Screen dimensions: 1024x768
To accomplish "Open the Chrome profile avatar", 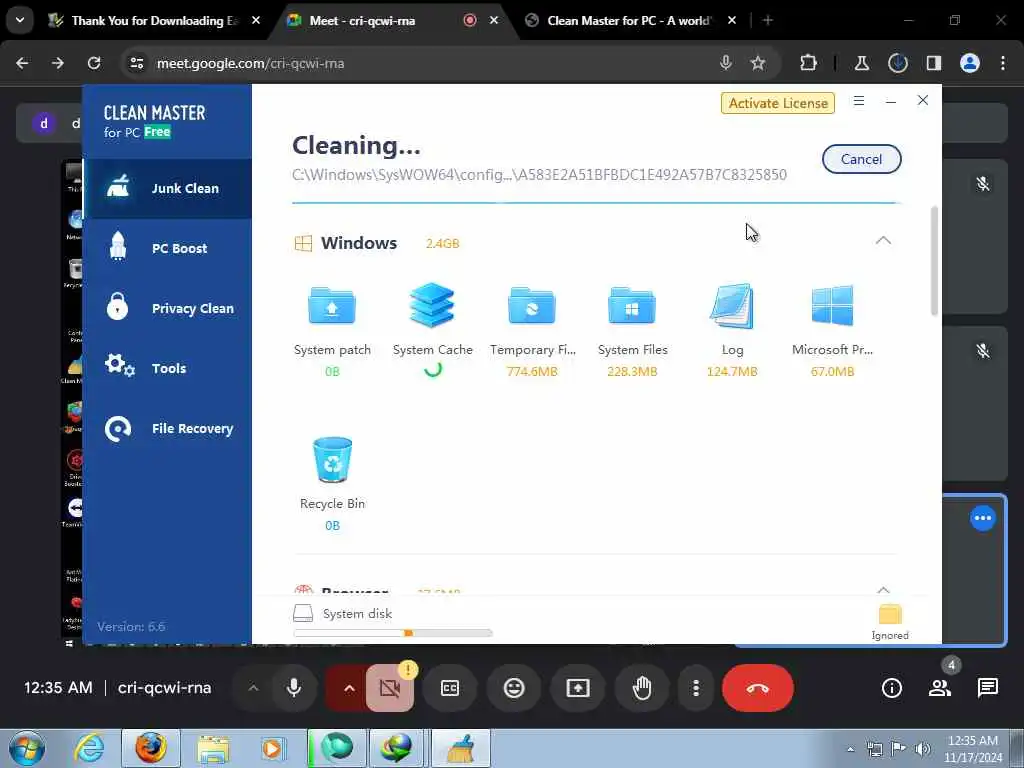I will [x=970, y=63].
